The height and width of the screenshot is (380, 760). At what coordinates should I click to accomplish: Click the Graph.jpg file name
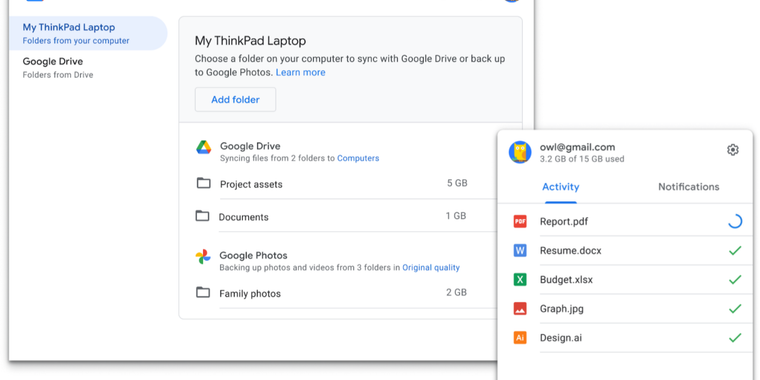[x=562, y=309]
